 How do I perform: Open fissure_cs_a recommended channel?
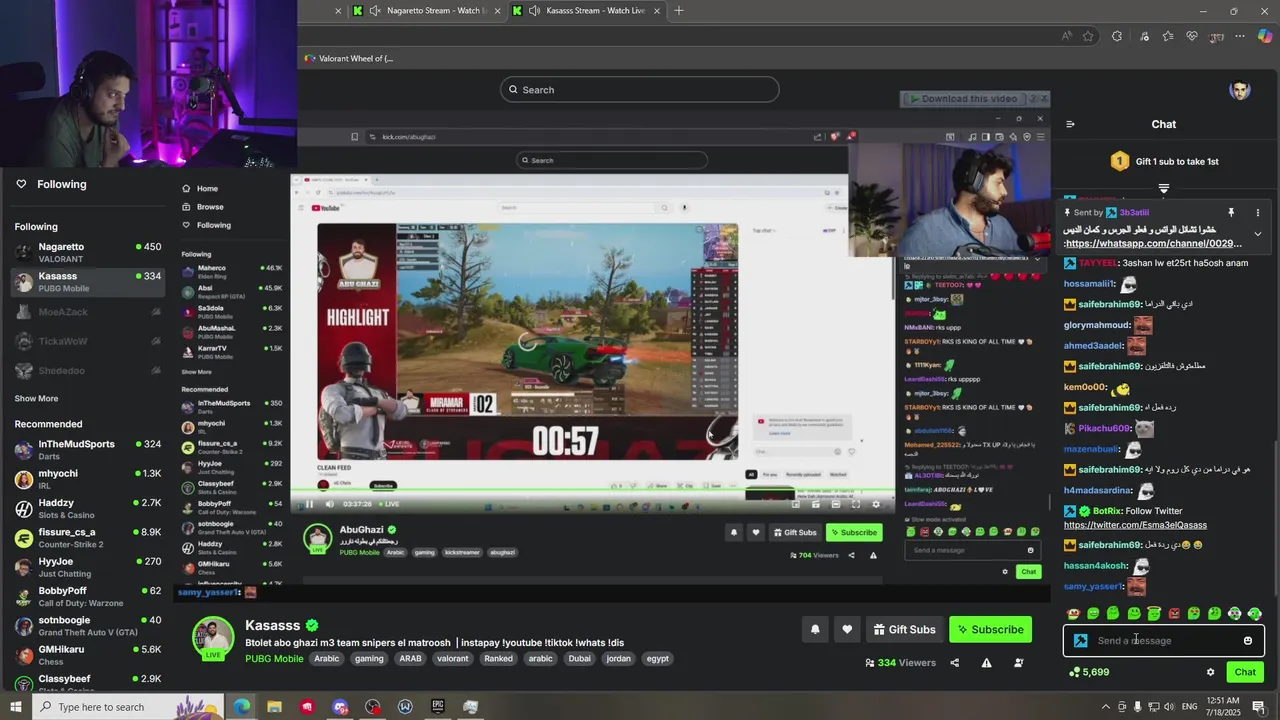click(88, 538)
